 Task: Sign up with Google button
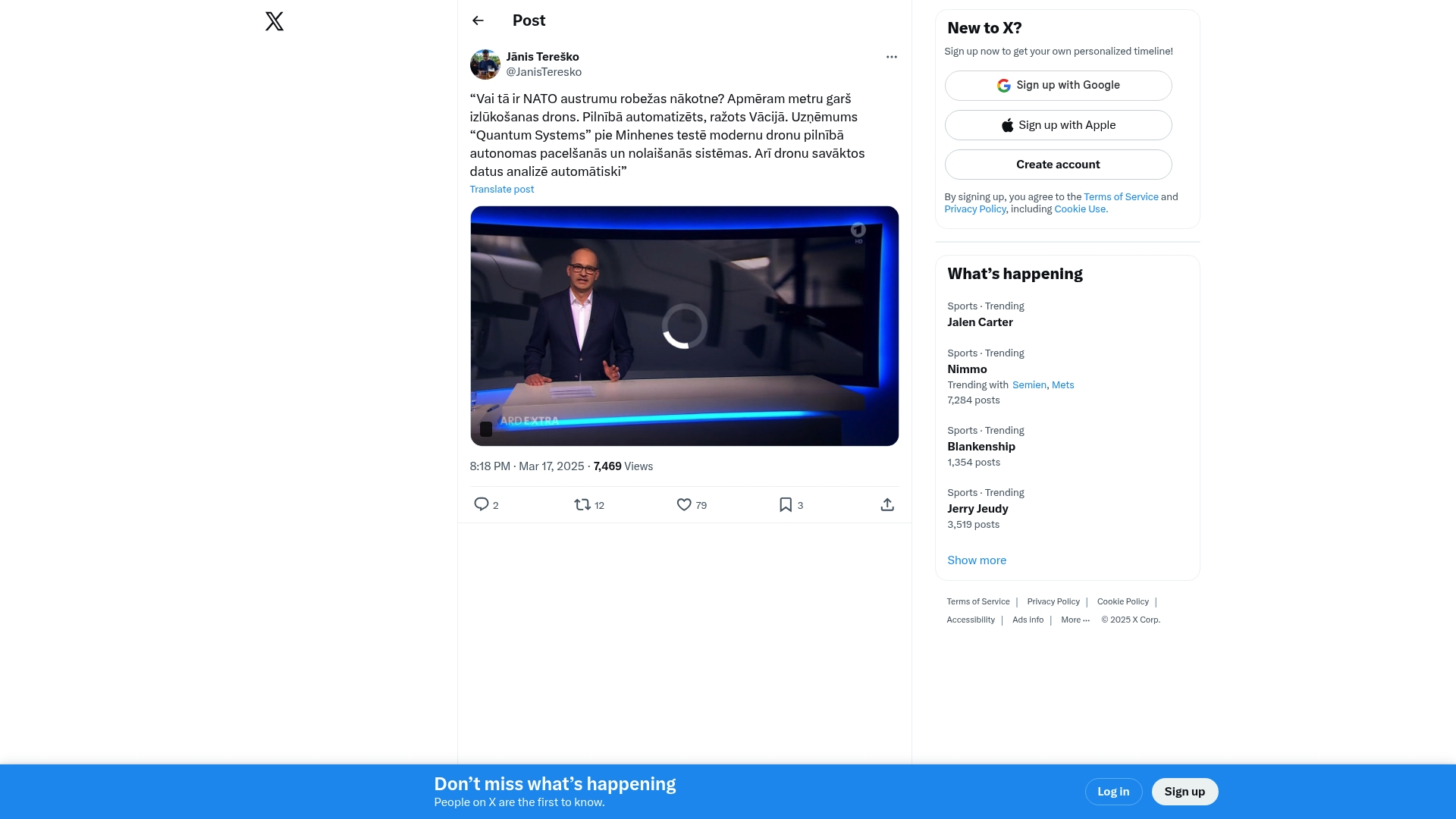(x=1058, y=86)
